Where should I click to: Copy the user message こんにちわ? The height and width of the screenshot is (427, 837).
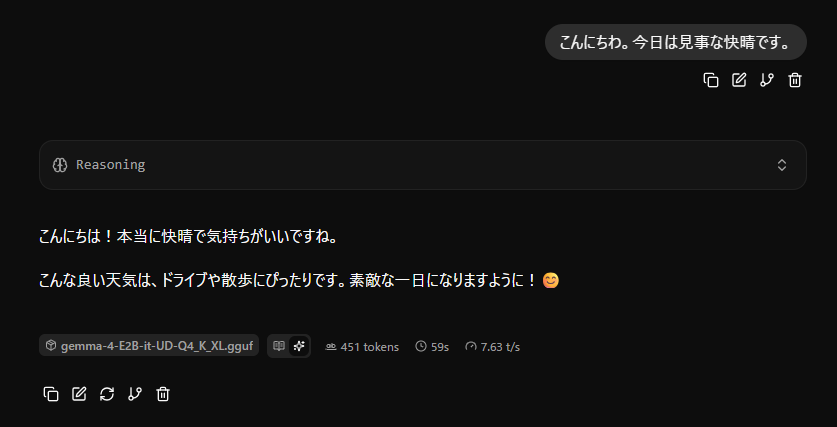click(710, 80)
